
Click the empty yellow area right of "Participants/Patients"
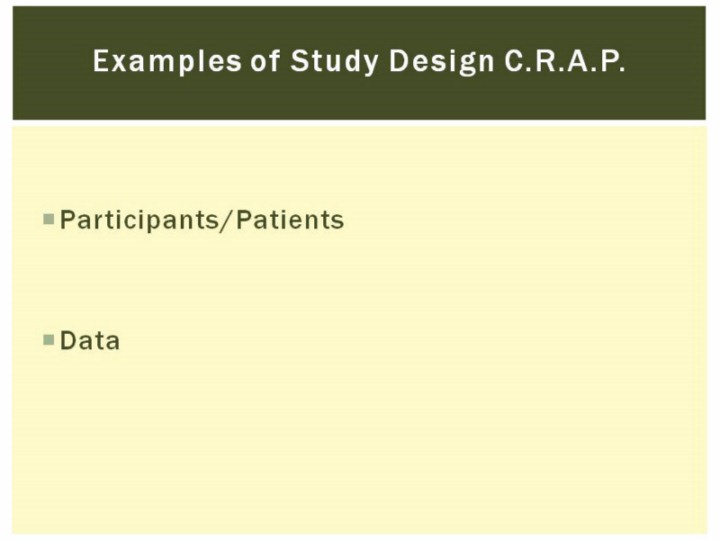(x=520, y=220)
